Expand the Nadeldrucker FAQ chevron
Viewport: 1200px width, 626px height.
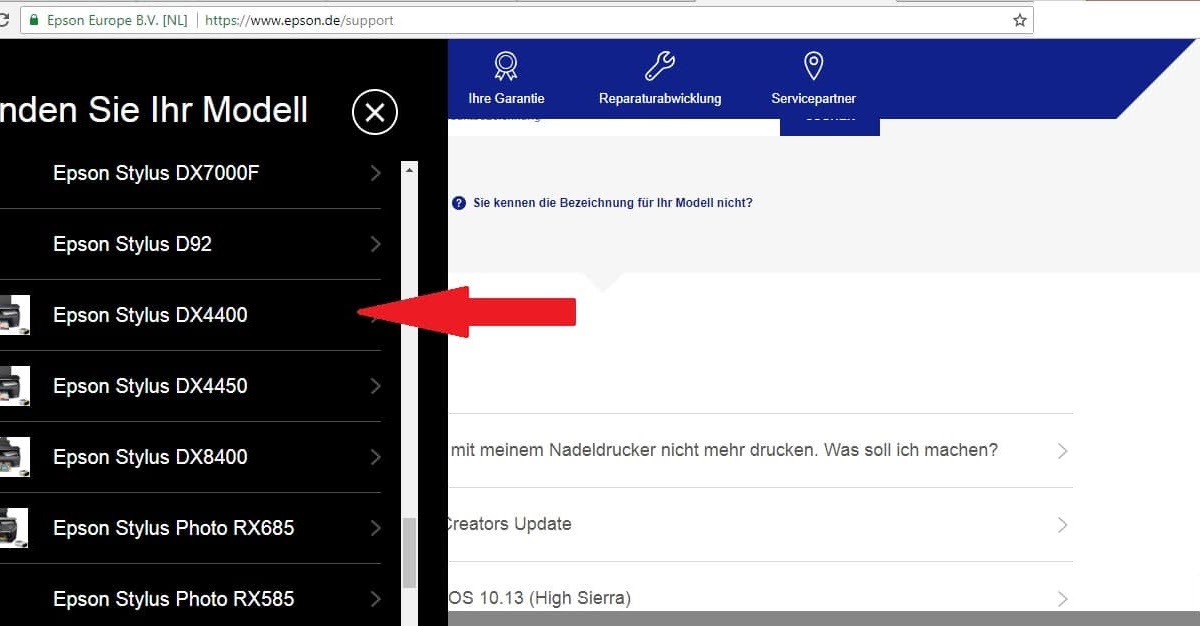1062,451
